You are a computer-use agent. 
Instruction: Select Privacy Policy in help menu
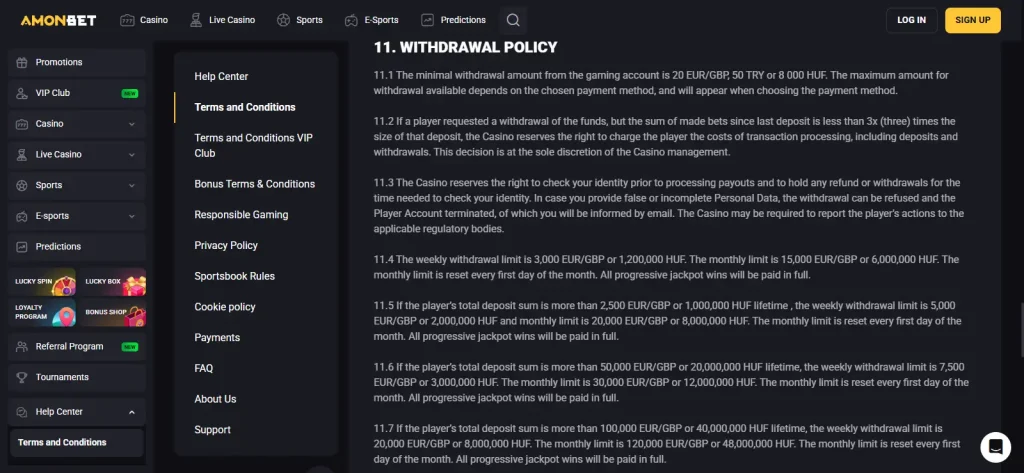(226, 245)
